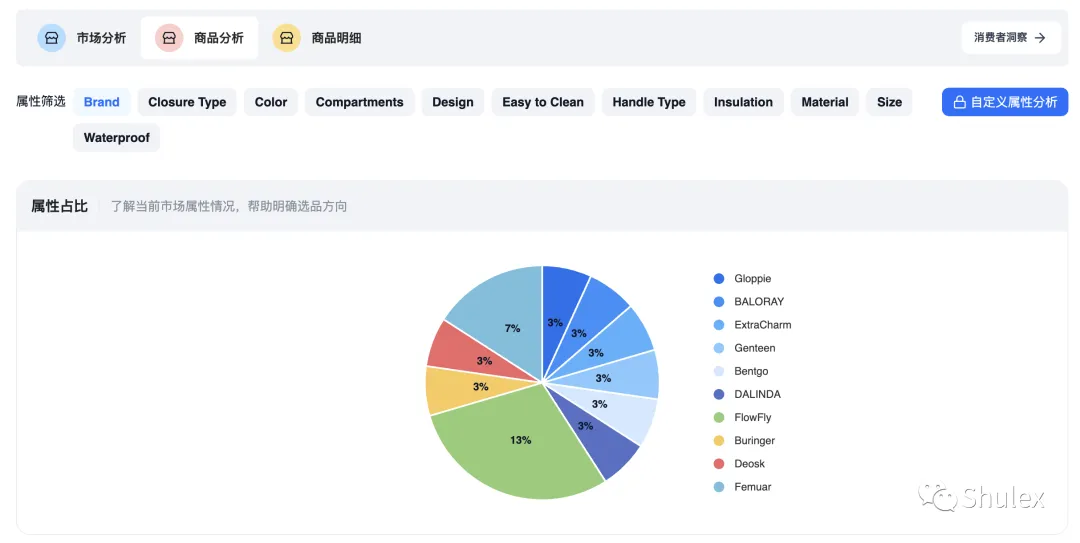Open the 商品明细 tab
The image size is (1080, 543).
317,38
